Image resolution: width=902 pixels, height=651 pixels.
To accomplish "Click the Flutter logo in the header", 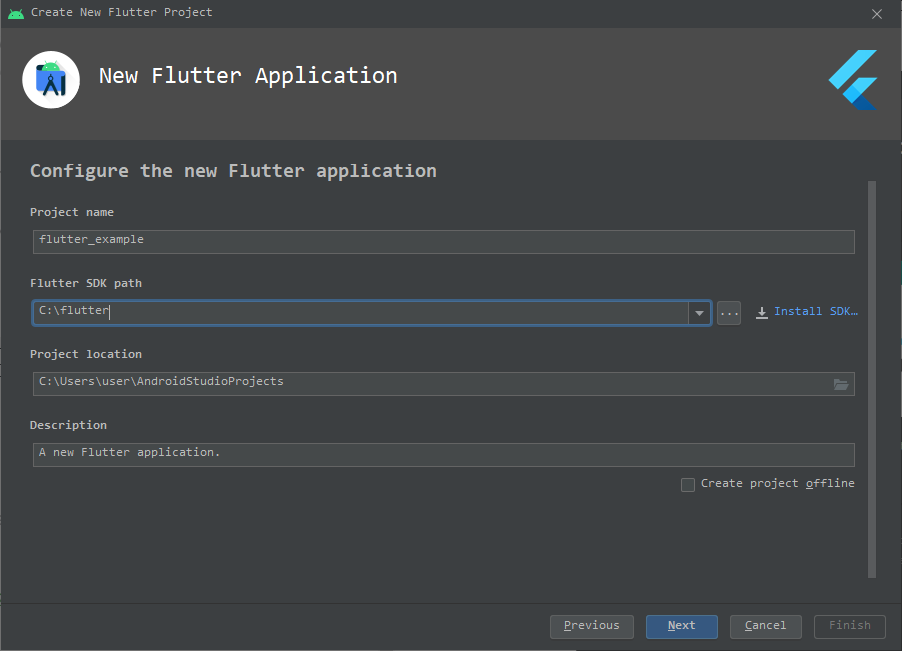I will click(853, 80).
